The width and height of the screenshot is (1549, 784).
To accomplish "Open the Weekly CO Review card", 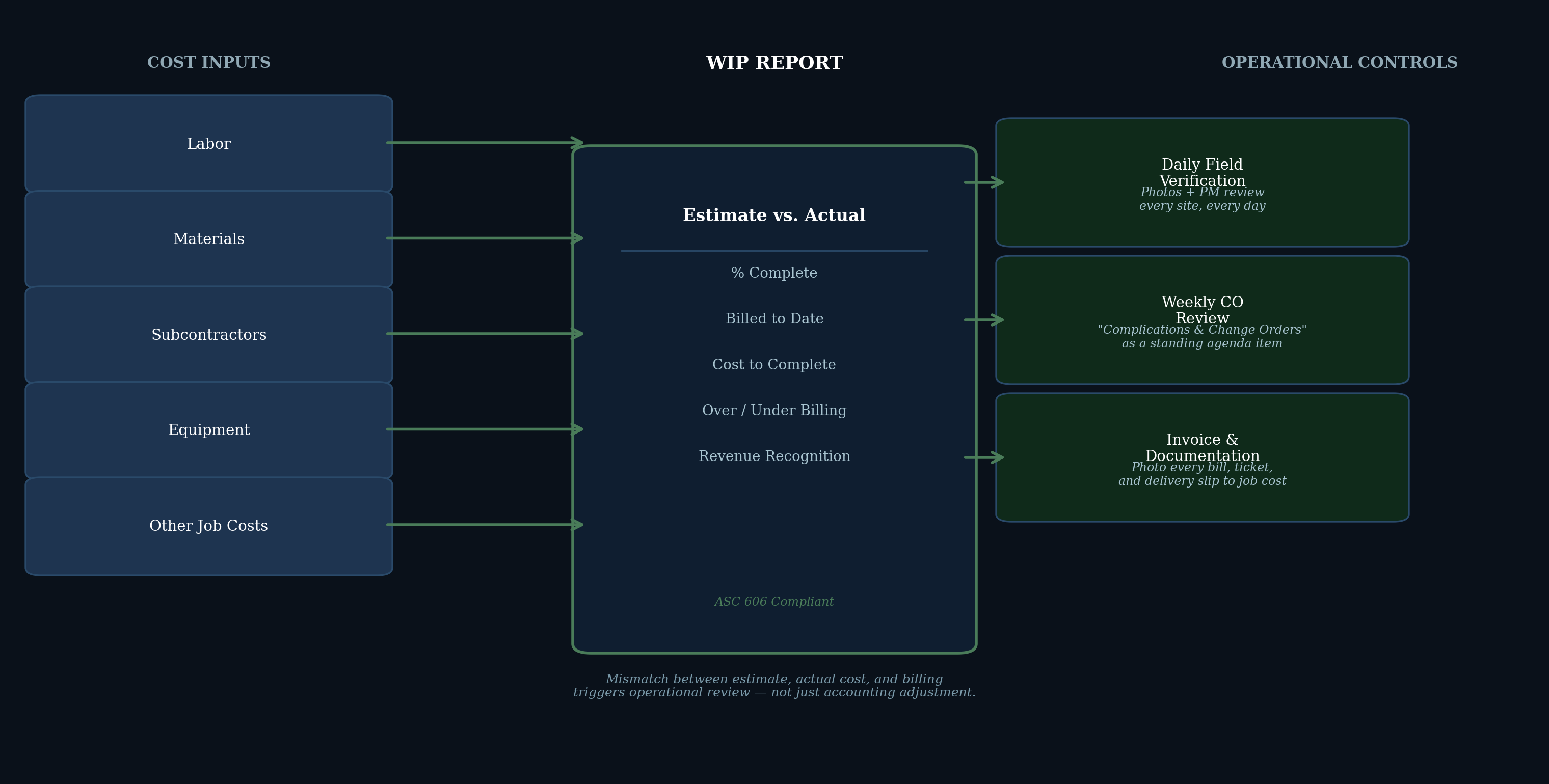I will (1203, 320).
